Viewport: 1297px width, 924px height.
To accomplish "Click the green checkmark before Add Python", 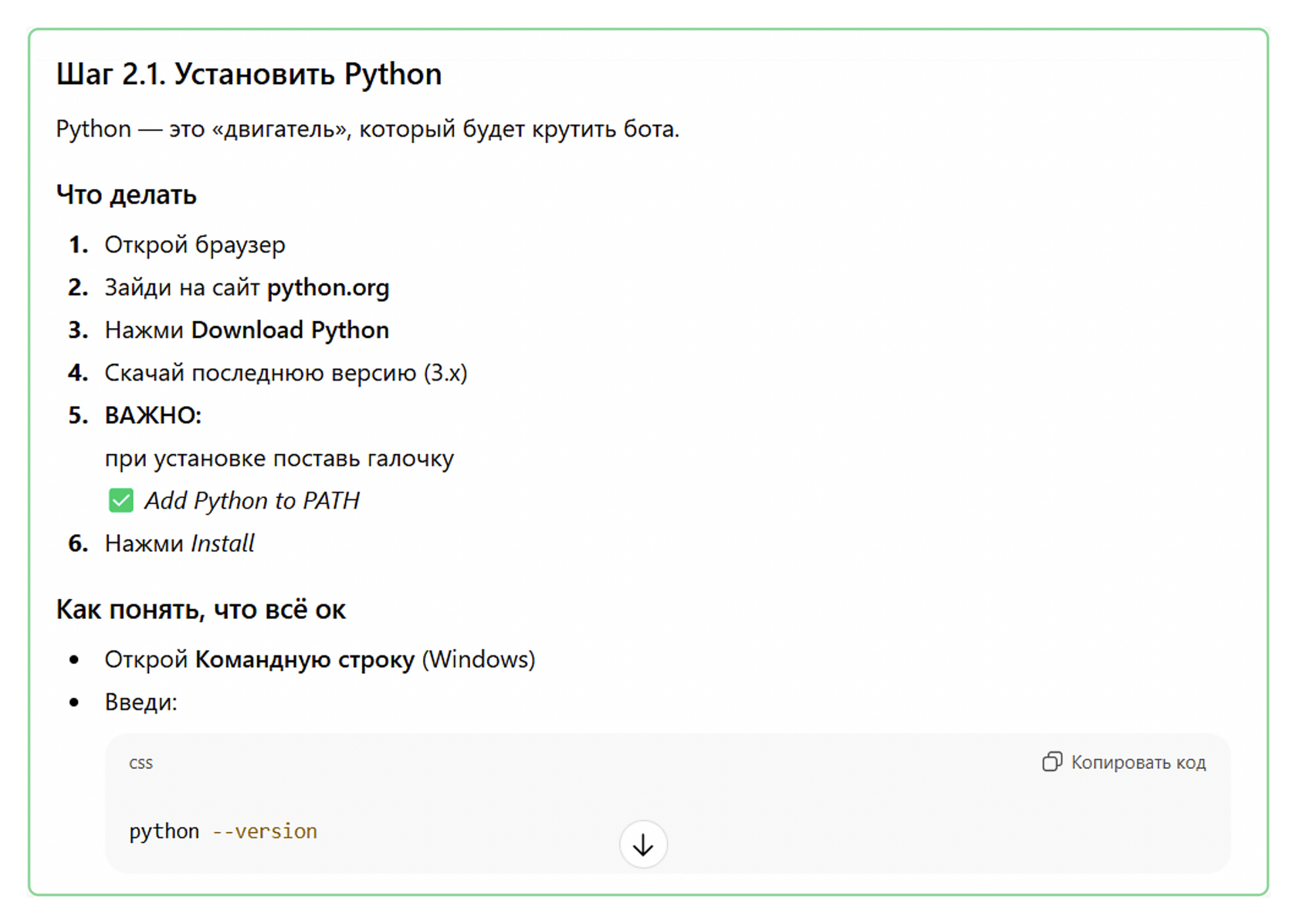I will point(121,501).
